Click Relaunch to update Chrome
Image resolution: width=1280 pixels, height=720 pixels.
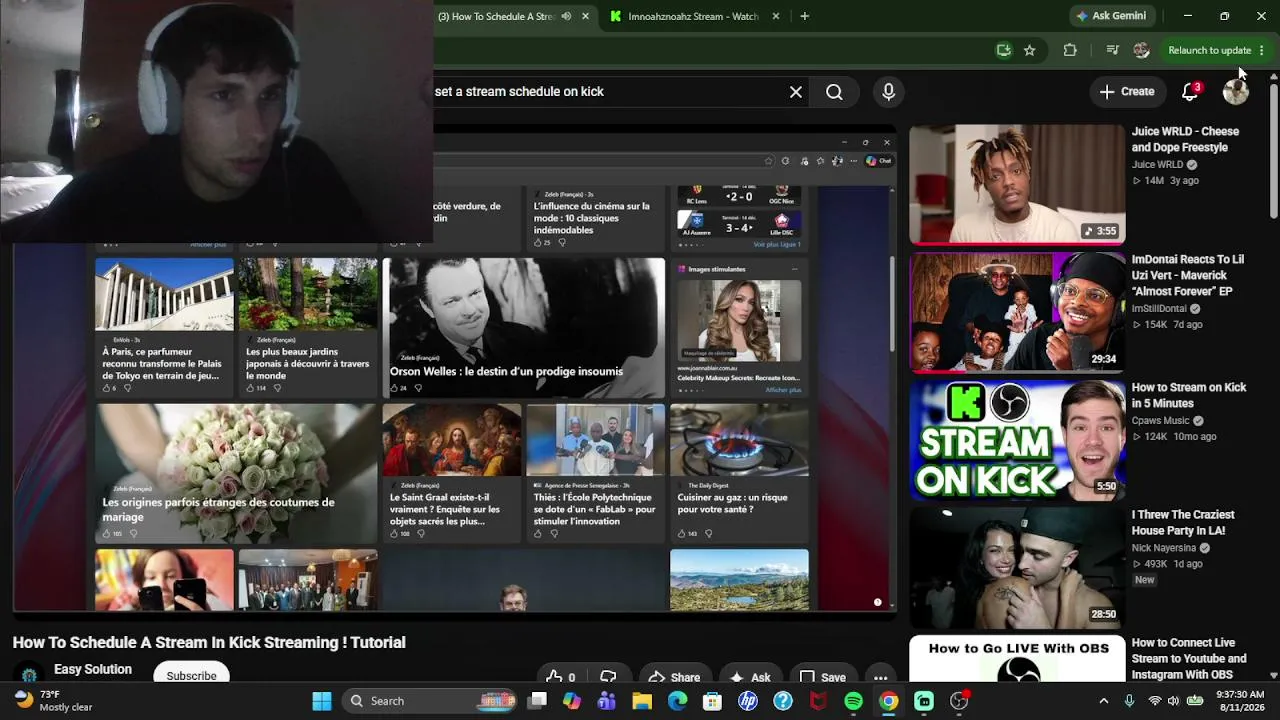coord(1209,50)
